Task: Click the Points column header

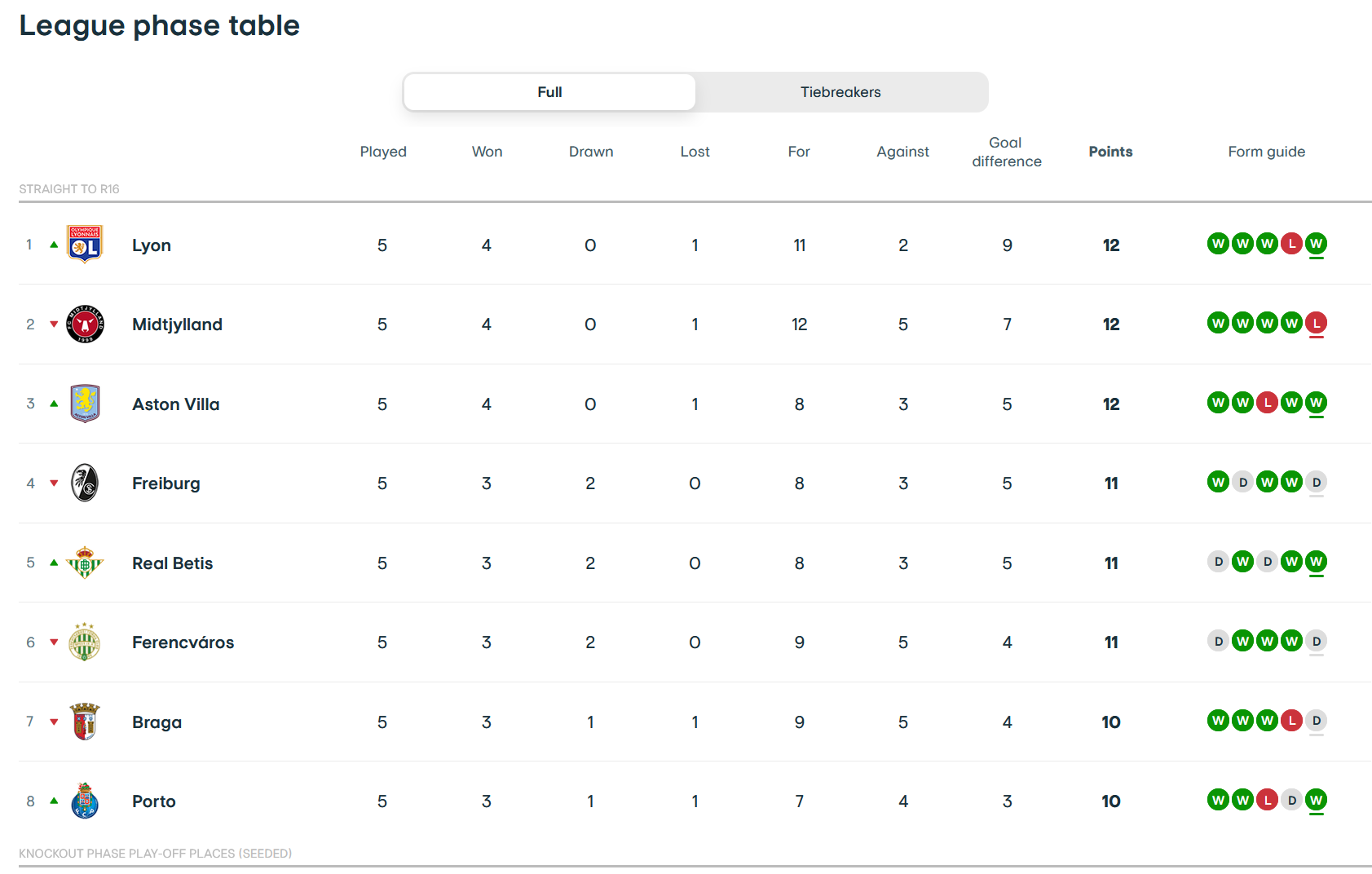Action: [1110, 152]
